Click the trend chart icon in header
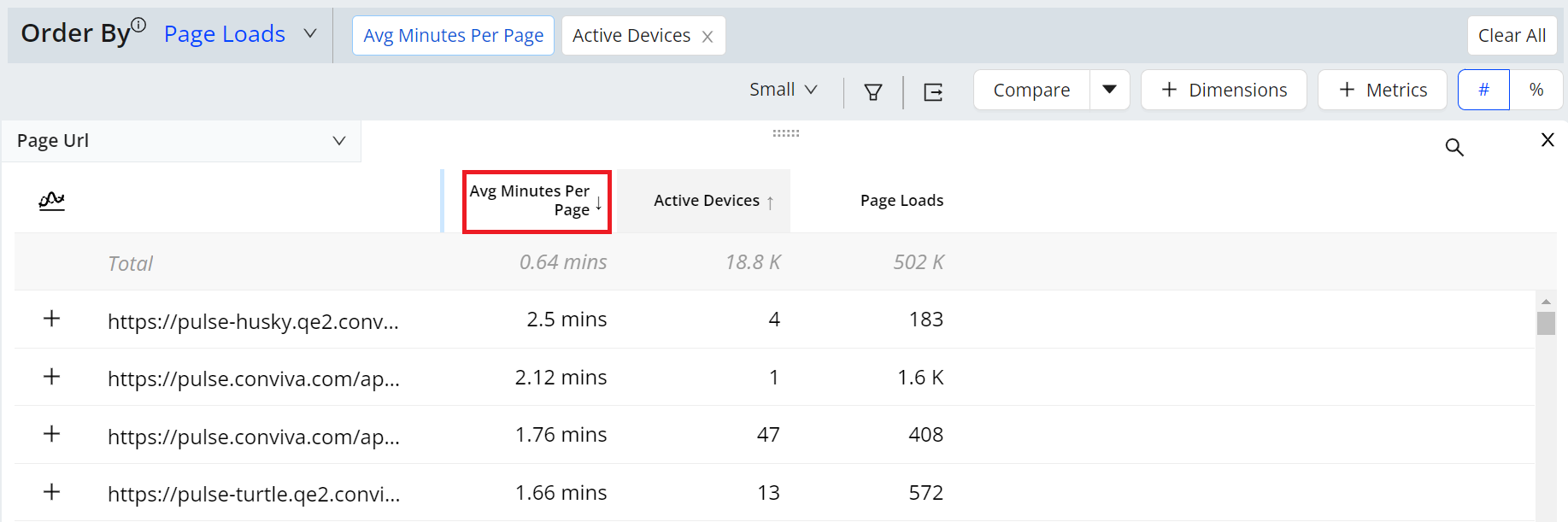 click(51, 201)
